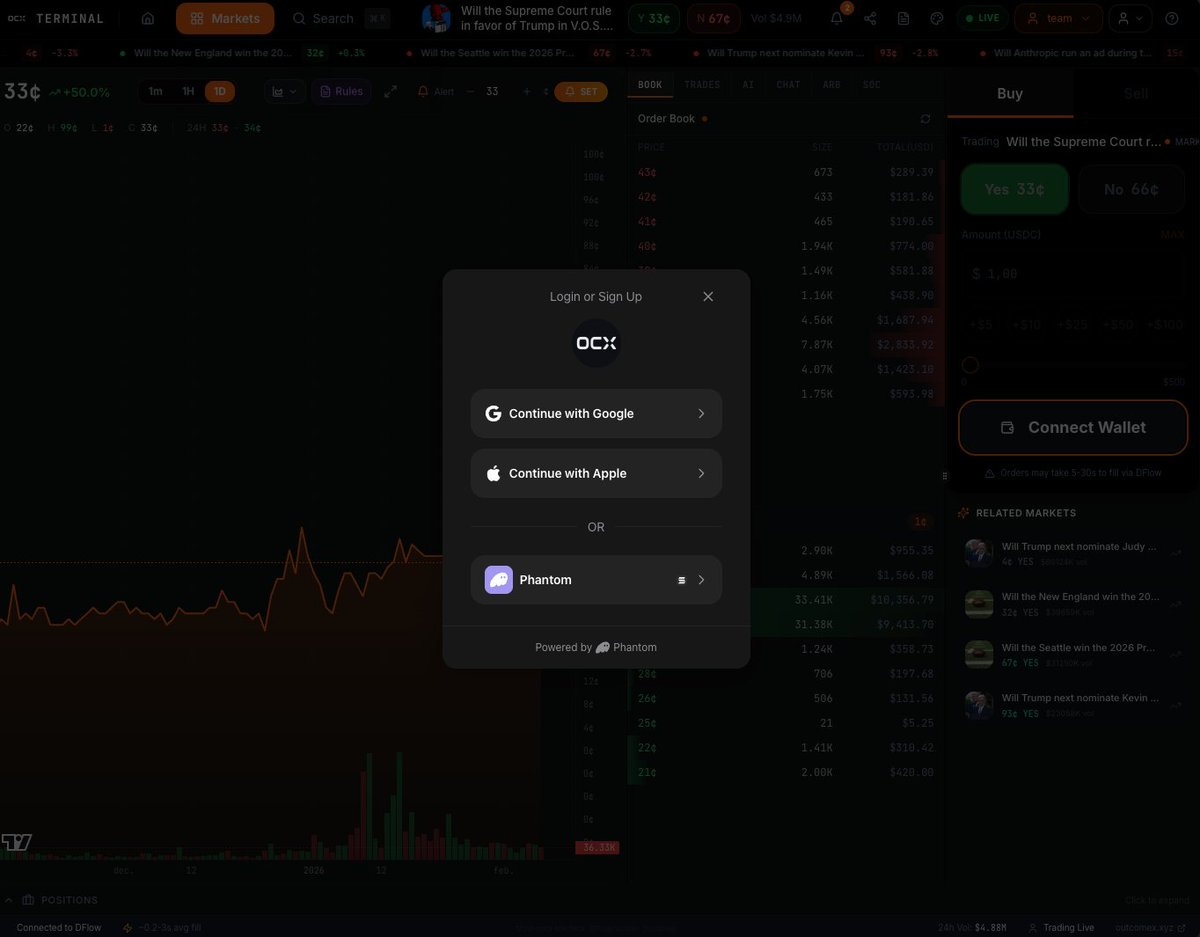This screenshot has height=937, width=1200.
Task: Switch to the CHAT tab
Action: tap(788, 85)
